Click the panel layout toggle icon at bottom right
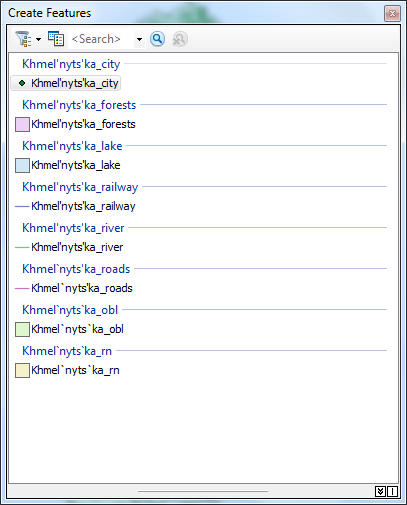Screen dimensions: 407x505 pyautogui.click(x=392, y=491)
